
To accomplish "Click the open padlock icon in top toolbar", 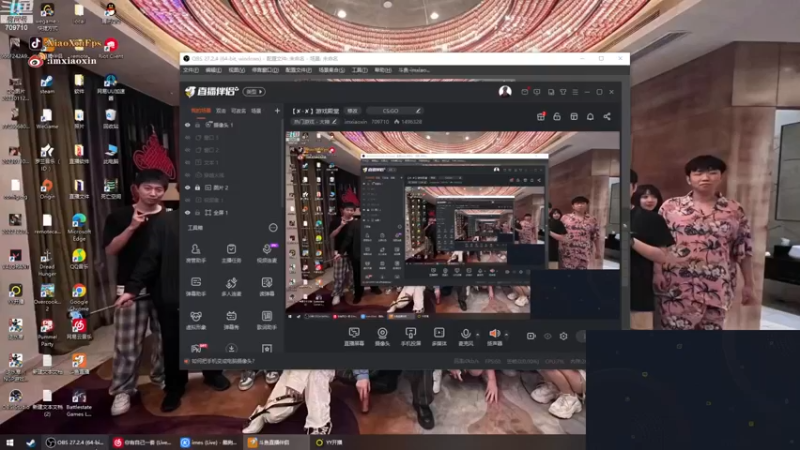I will [557, 116].
